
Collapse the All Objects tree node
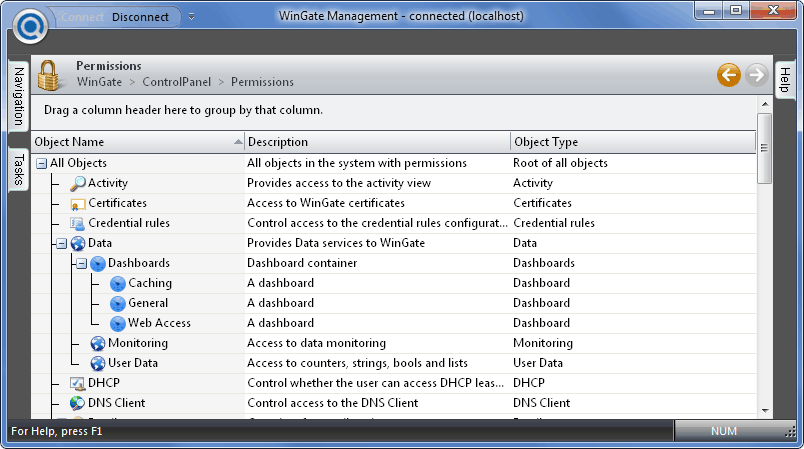[42, 164]
